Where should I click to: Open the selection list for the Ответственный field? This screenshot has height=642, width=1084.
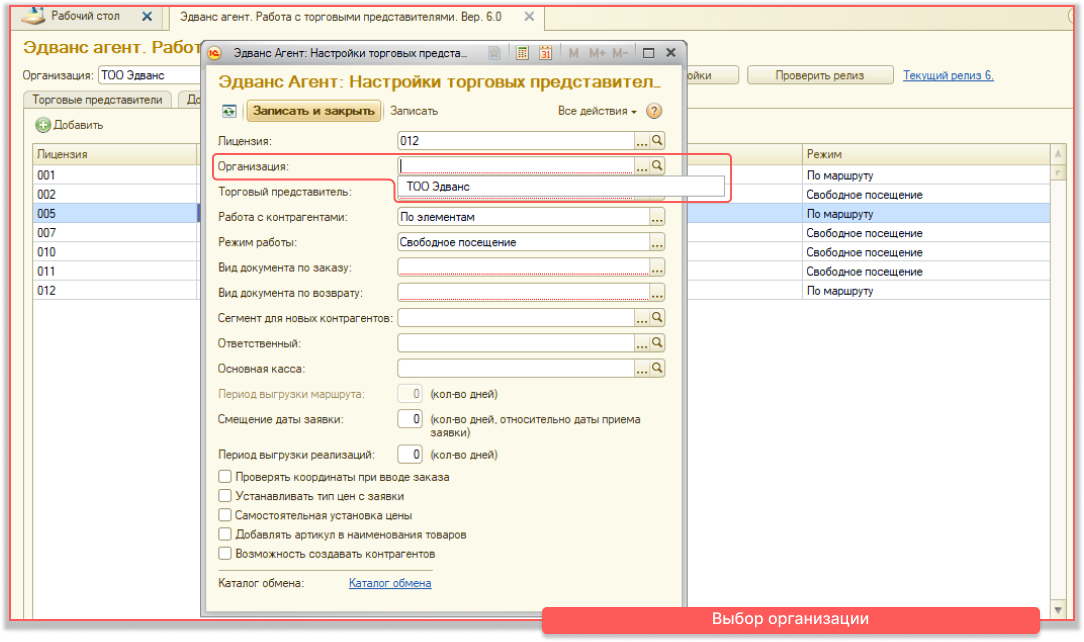tap(642, 343)
